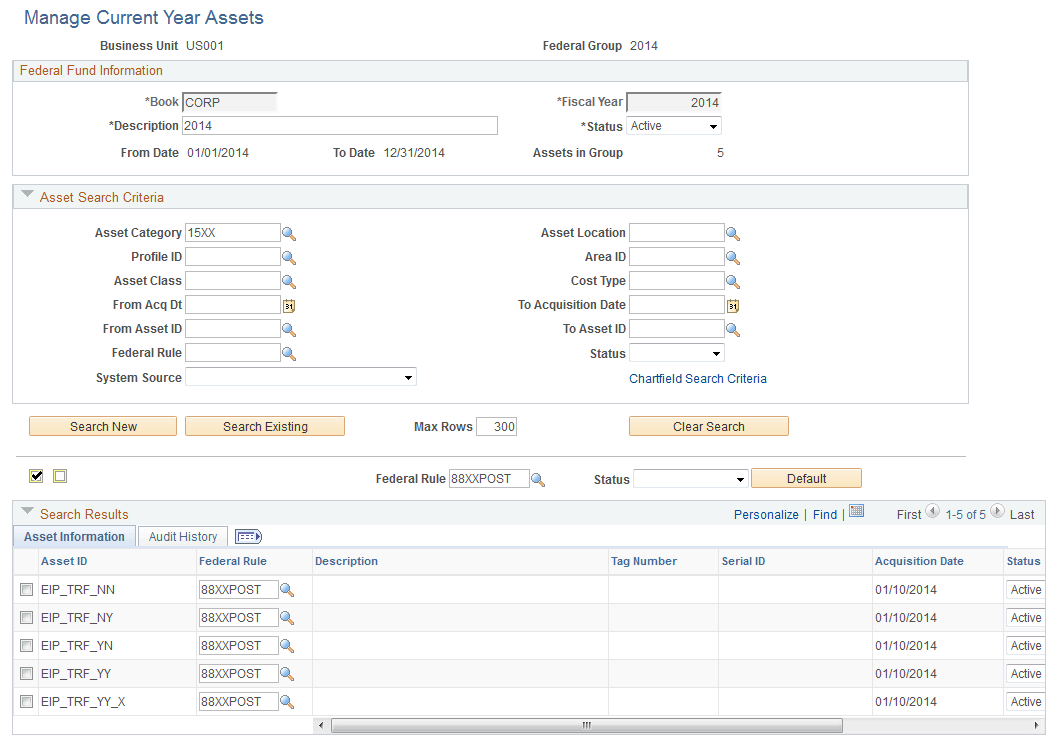The width and height of the screenshot is (1061, 754).
Task: Check the row checkbox for EIP_TRF_YY
Action: coord(26,674)
